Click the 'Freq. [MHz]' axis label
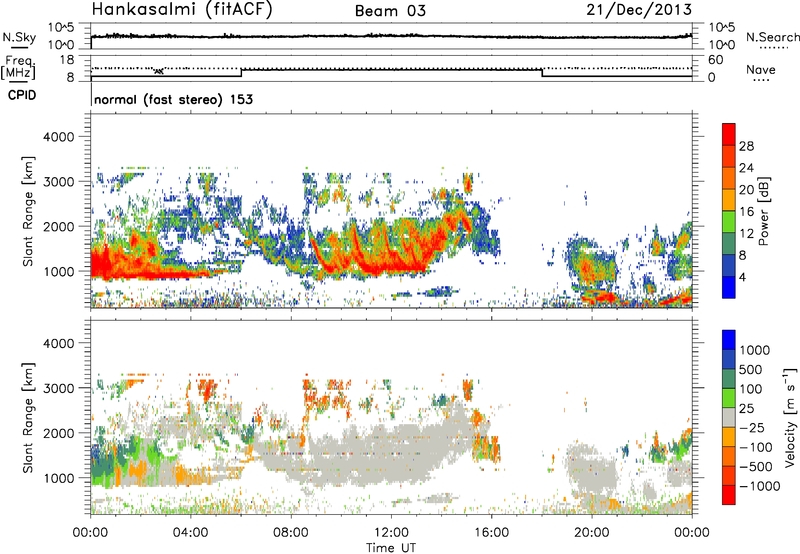This screenshot has height=554, width=800. coord(19,67)
